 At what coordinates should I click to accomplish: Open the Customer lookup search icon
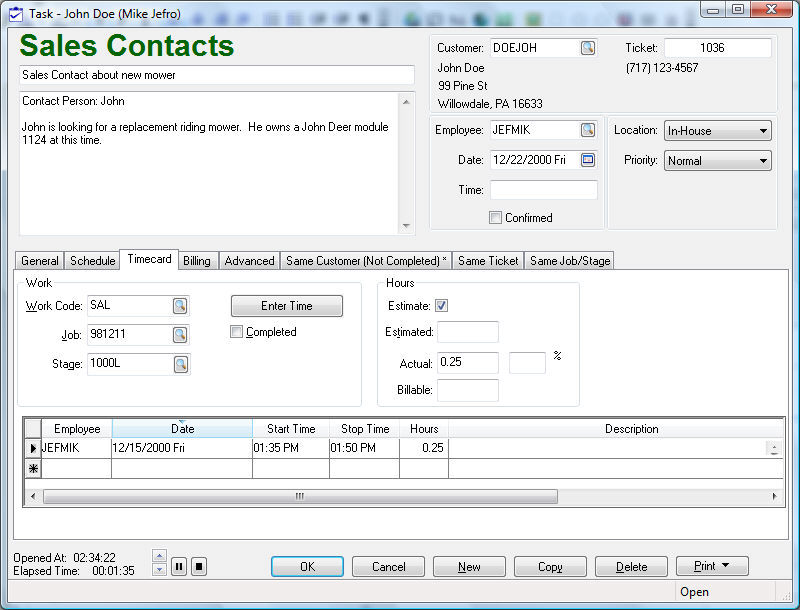pyautogui.click(x=587, y=48)
